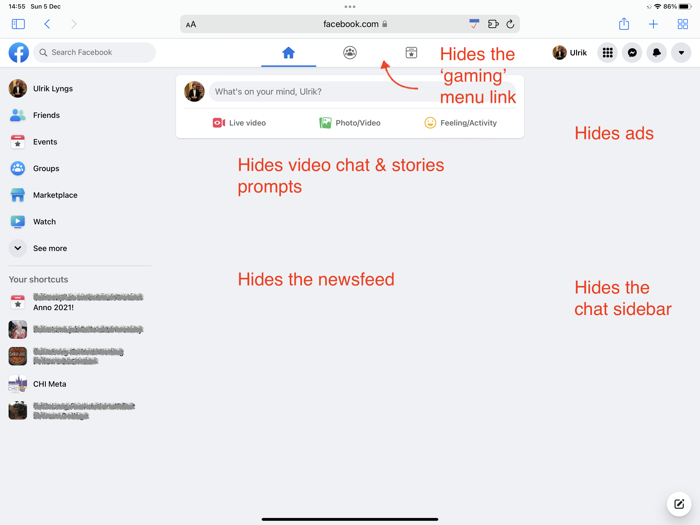
Task: Click the facebook.com address bar
Action: click(350, 24)
